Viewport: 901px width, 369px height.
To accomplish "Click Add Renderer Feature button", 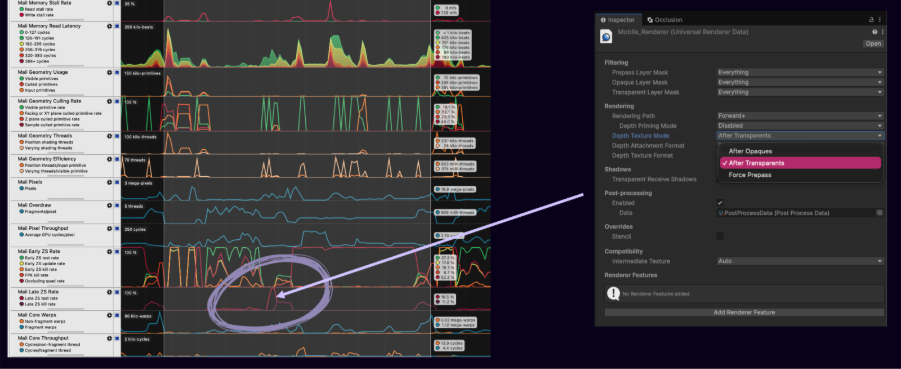I will click(x=744, y=312).
